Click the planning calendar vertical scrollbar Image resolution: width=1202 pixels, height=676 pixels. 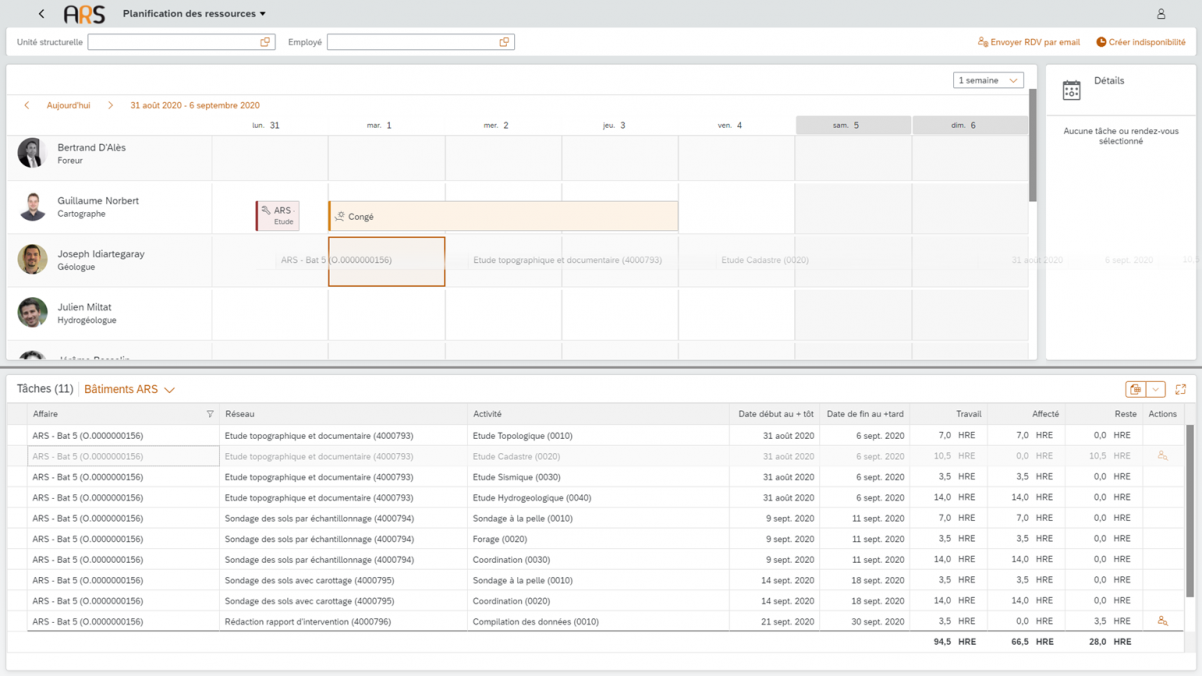click(x=1032, y=145)
